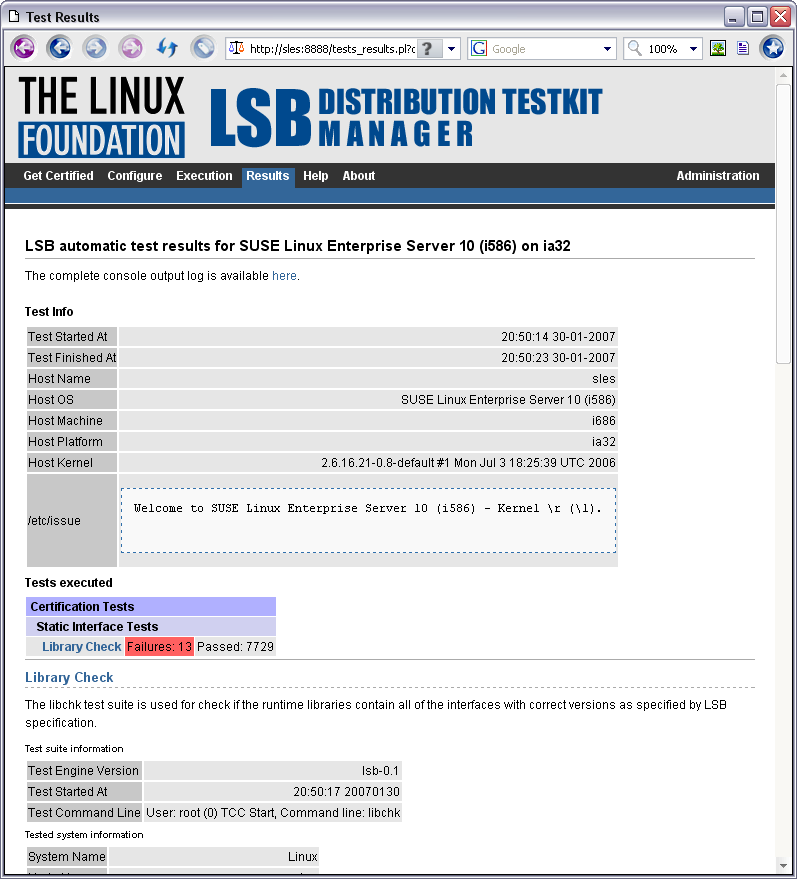797x879 pixels.
Task: Click the 'Host Name' label cell
Action: [x=72, y=379]
